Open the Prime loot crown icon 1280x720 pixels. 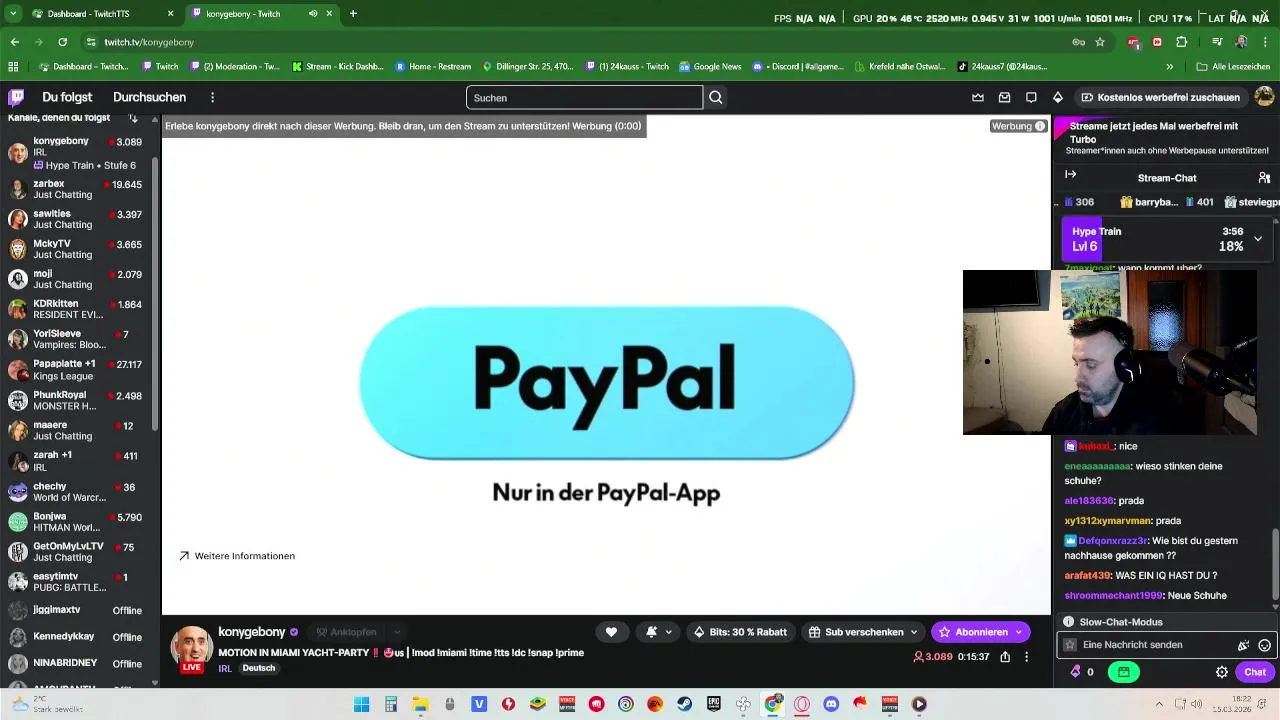978,97
